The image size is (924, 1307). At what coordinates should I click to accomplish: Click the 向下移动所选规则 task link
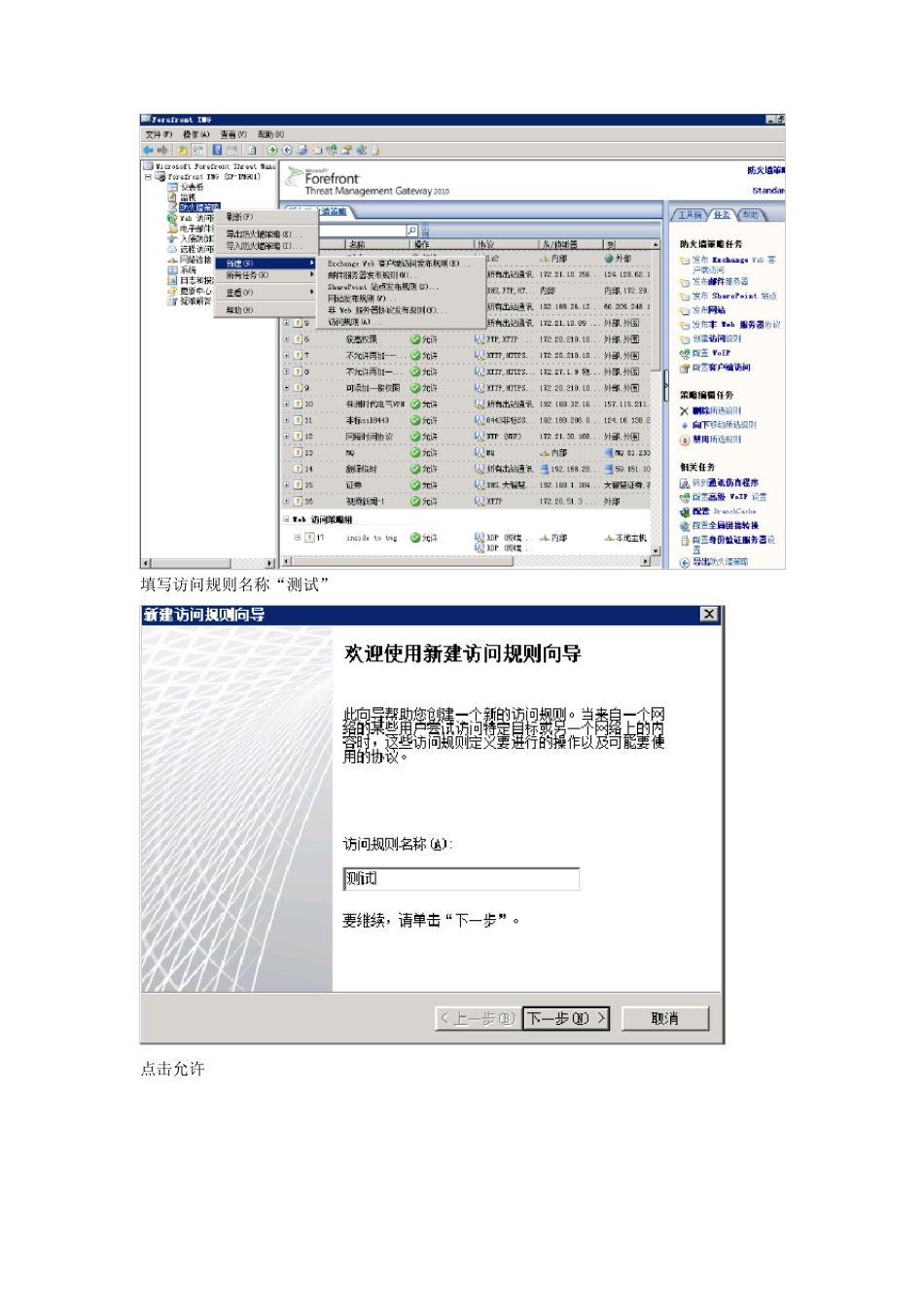click(724, 425)
